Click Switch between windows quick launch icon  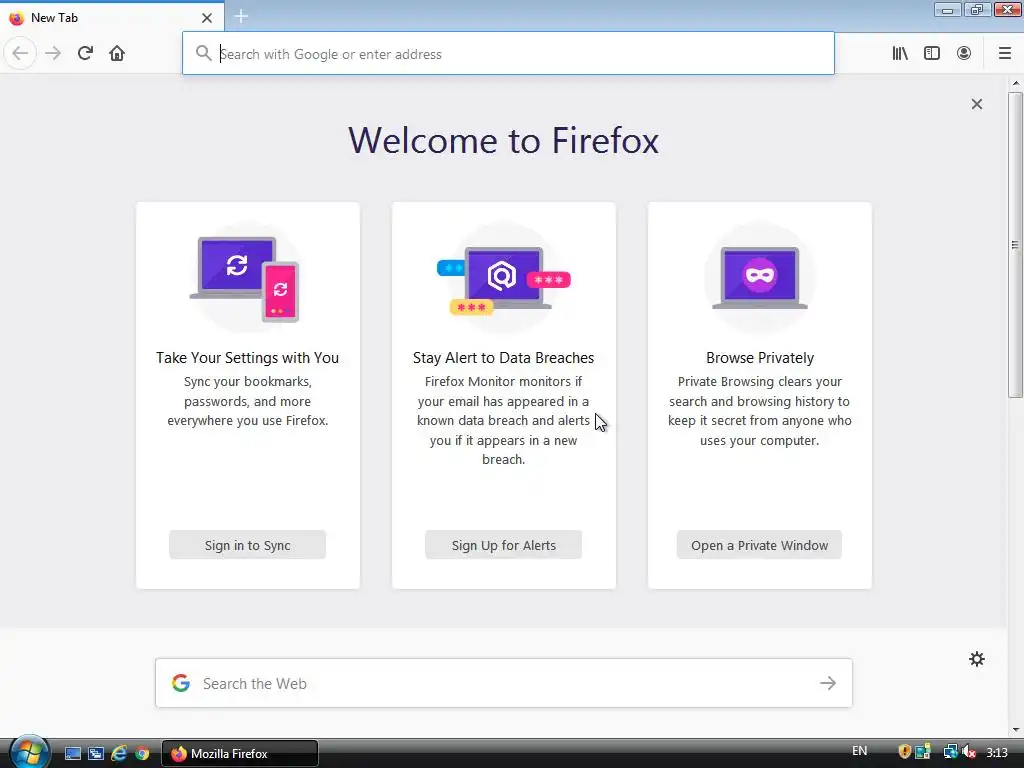pos(96,753)
